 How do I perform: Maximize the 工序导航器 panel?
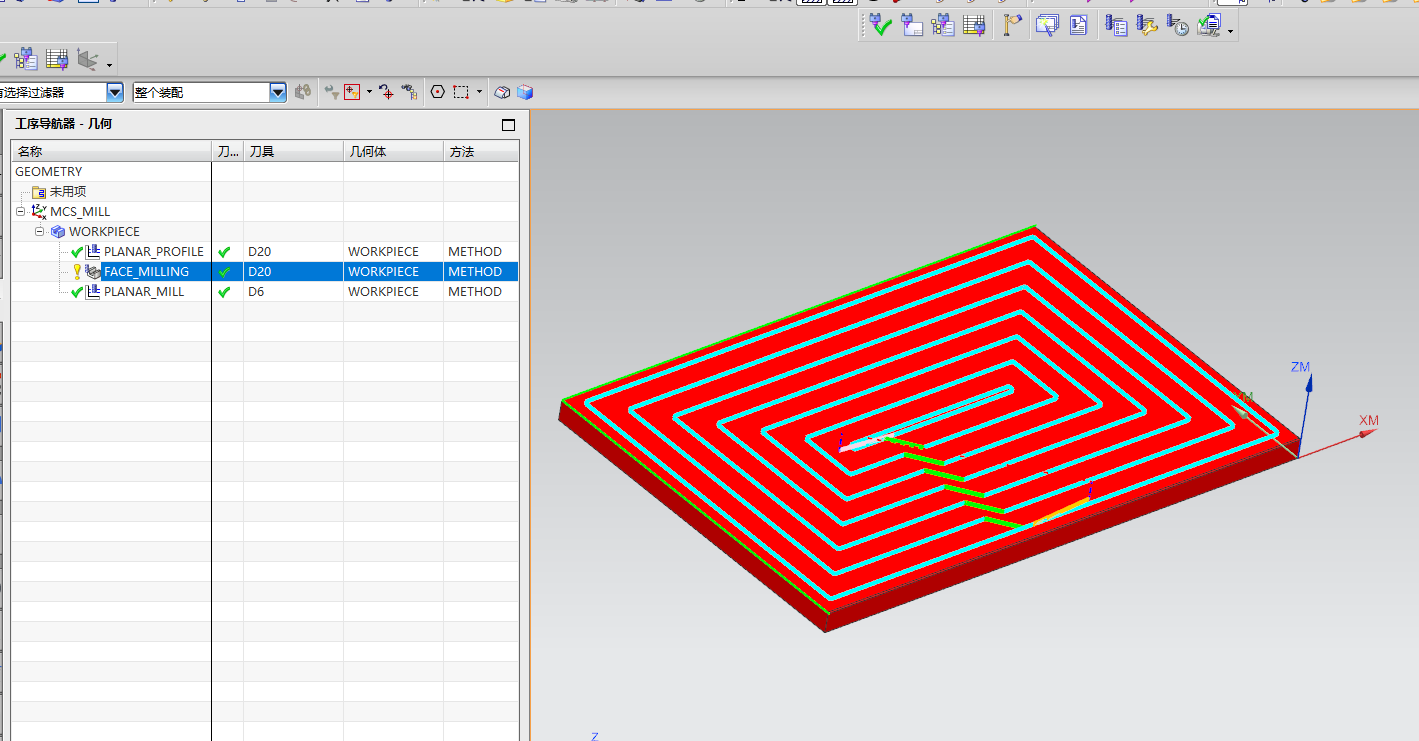coord(508,125)
